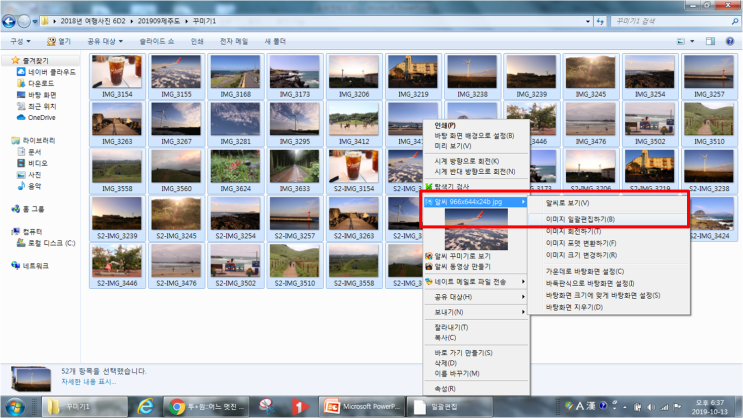The image size is (743, 418).
Task: Switch to Microsoft PowerPoint on the taskbar
Action: (x=361, y=406)
